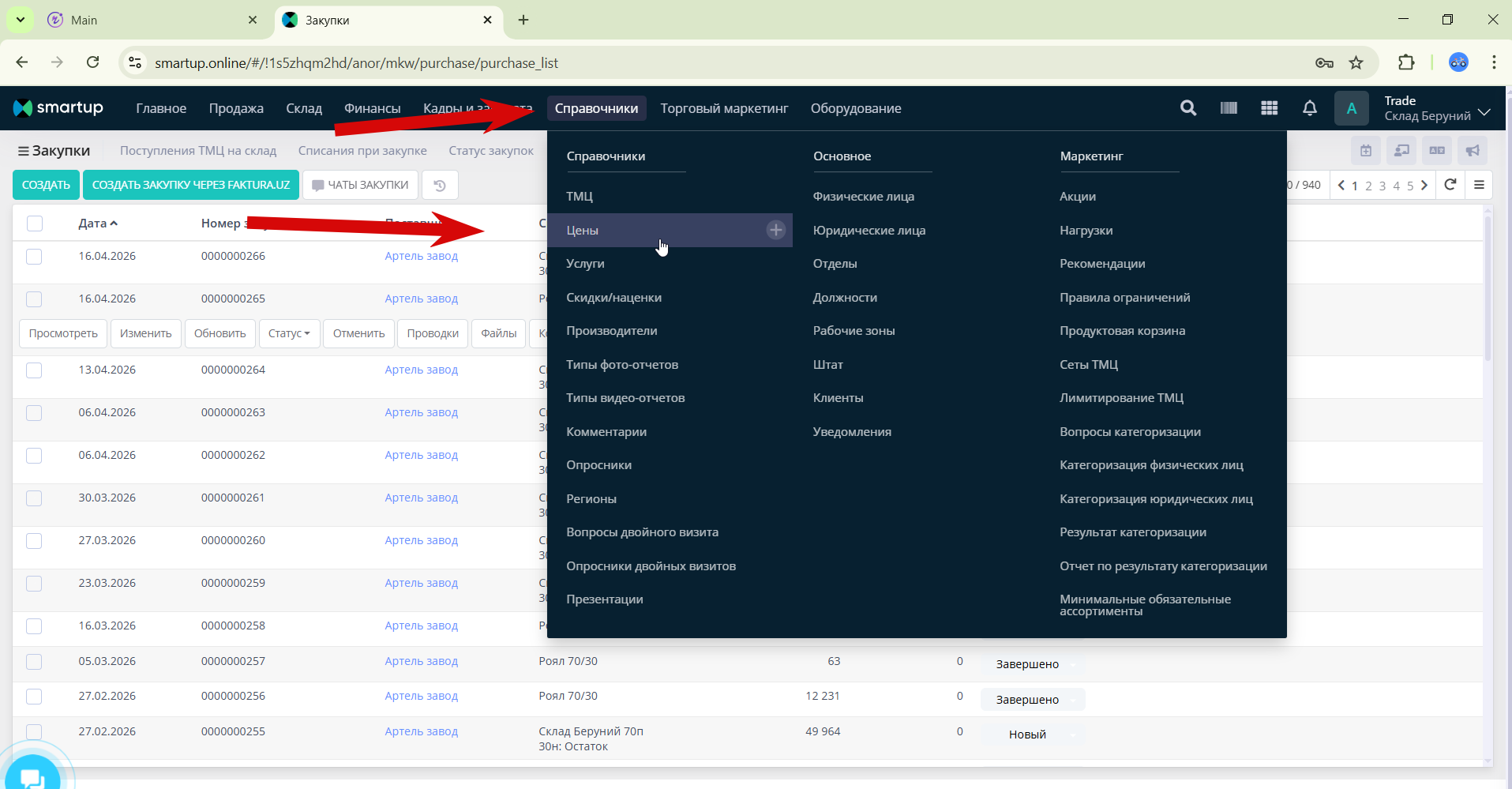Reload the browser page
Image resolution: width=1512 pixels, height=789 pixels.
pos(92,62)
